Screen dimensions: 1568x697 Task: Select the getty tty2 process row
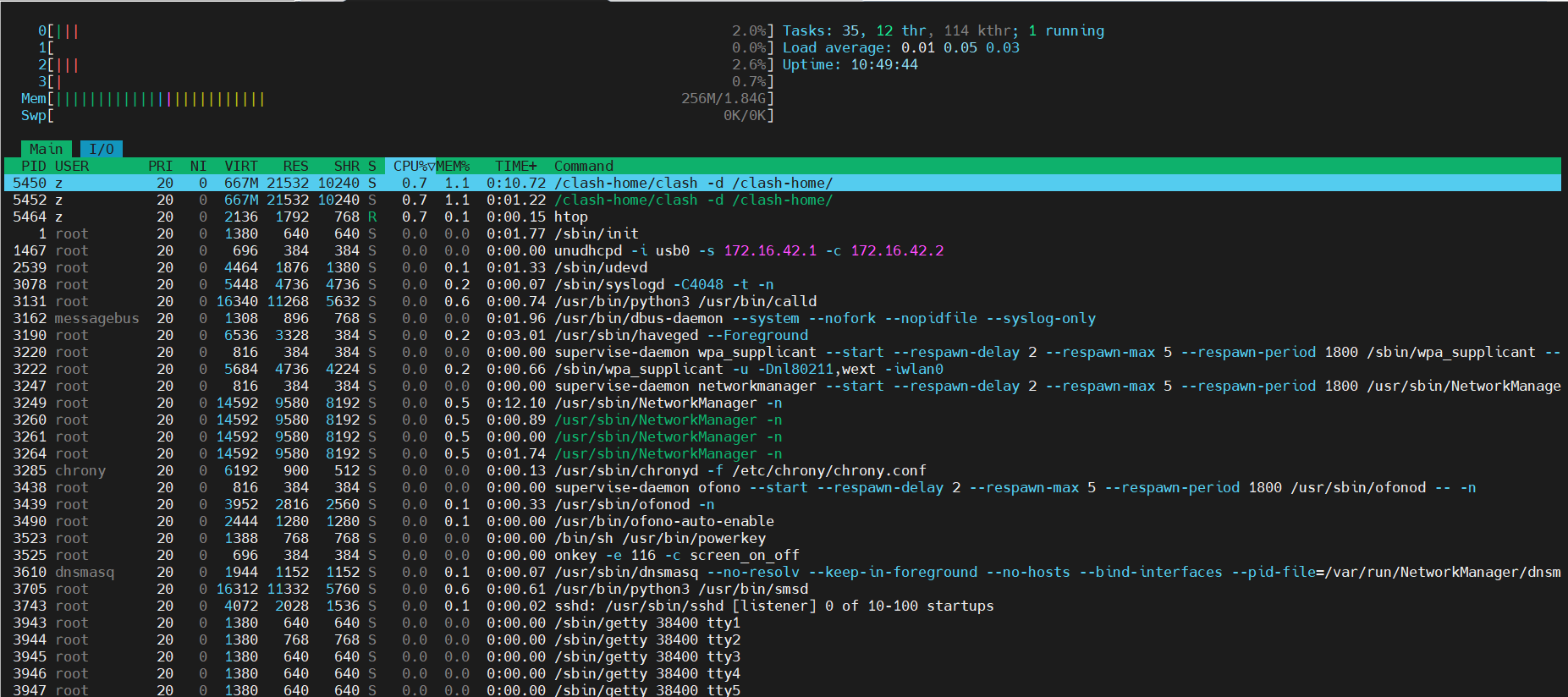(x=783, y=639)
